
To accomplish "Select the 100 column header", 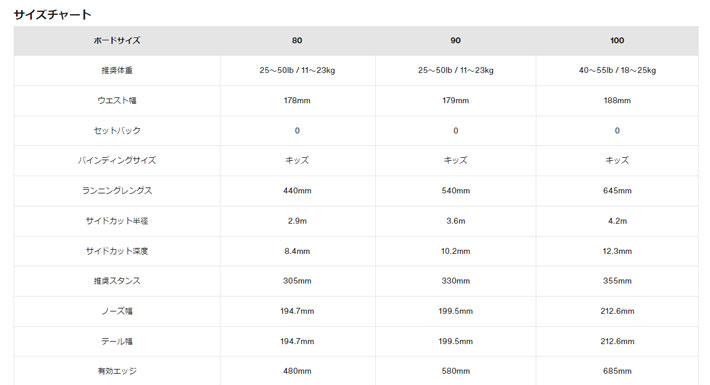I will (x=617, y=40).
